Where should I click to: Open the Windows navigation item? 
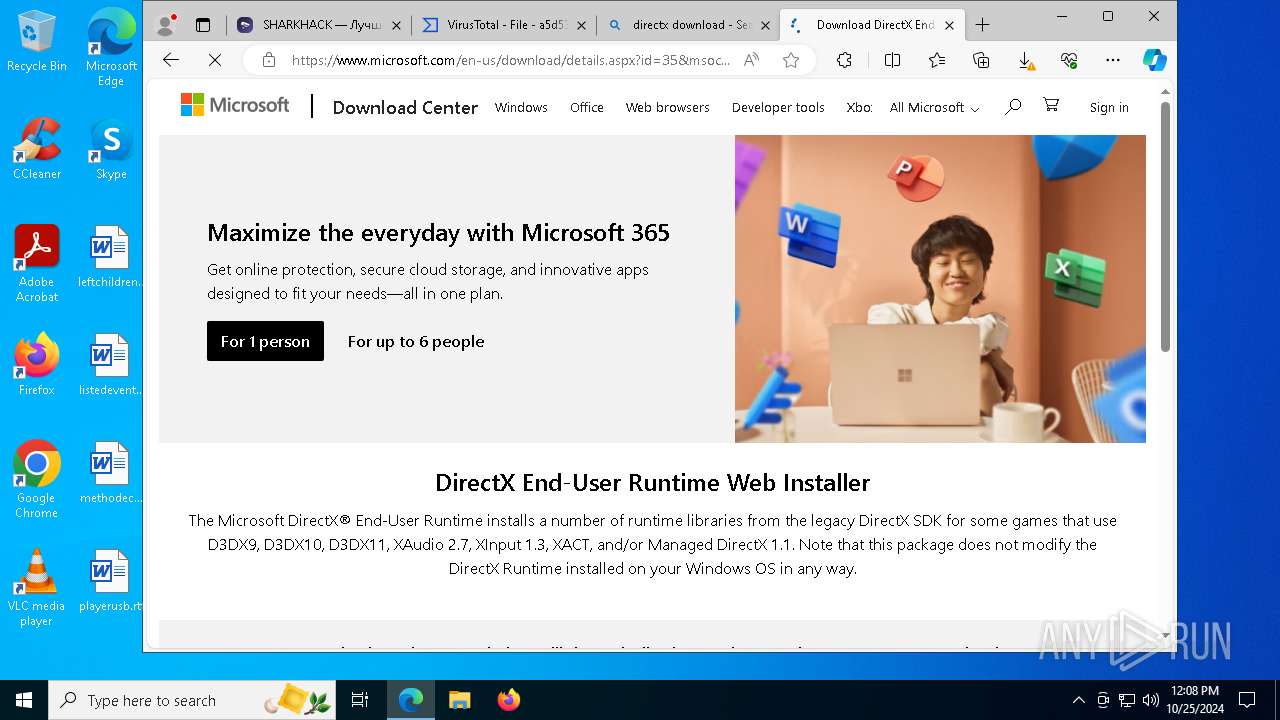point(521,107)
